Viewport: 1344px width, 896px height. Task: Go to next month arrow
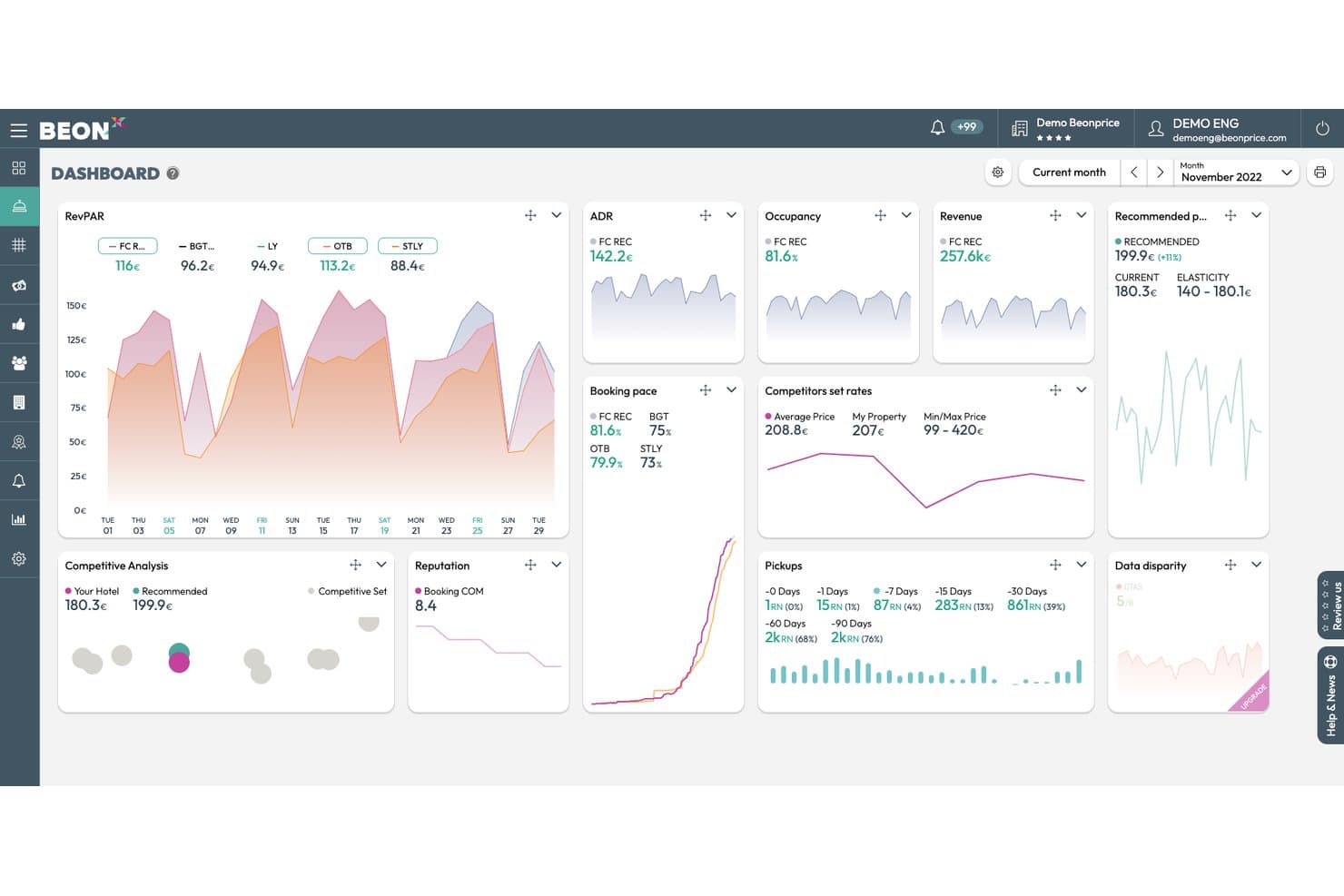[1160, 172]
